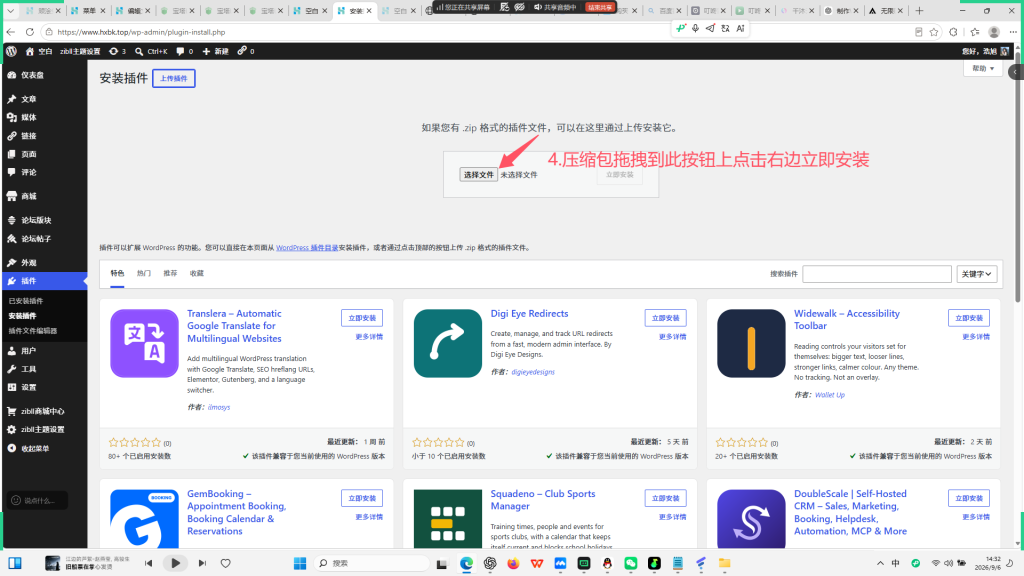Open Microsoft Edge from the taskbar

coord(466,563)
